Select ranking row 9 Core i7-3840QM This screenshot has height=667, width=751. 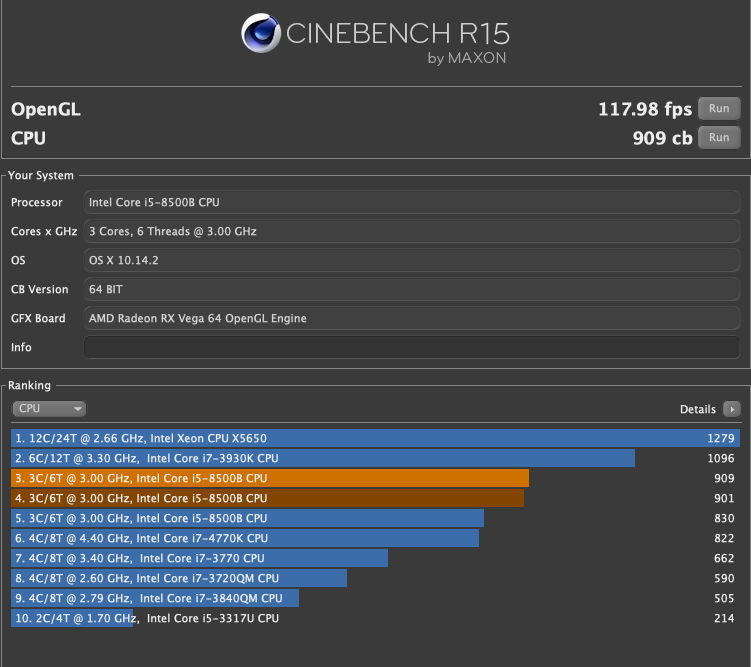(x=376, y=598)
